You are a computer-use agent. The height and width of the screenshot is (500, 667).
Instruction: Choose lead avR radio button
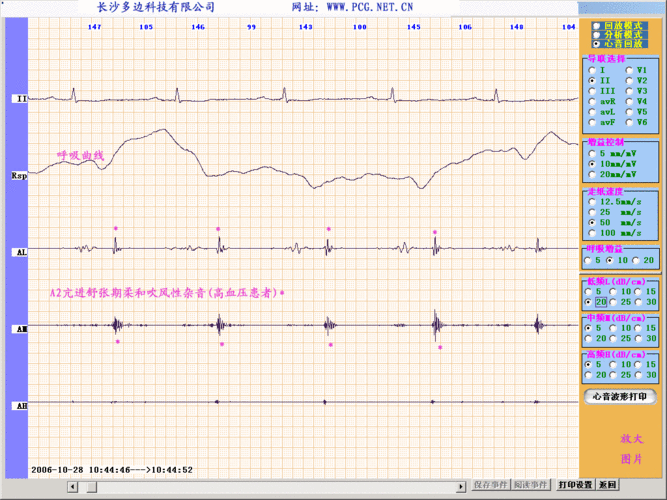tap(592, 102)
